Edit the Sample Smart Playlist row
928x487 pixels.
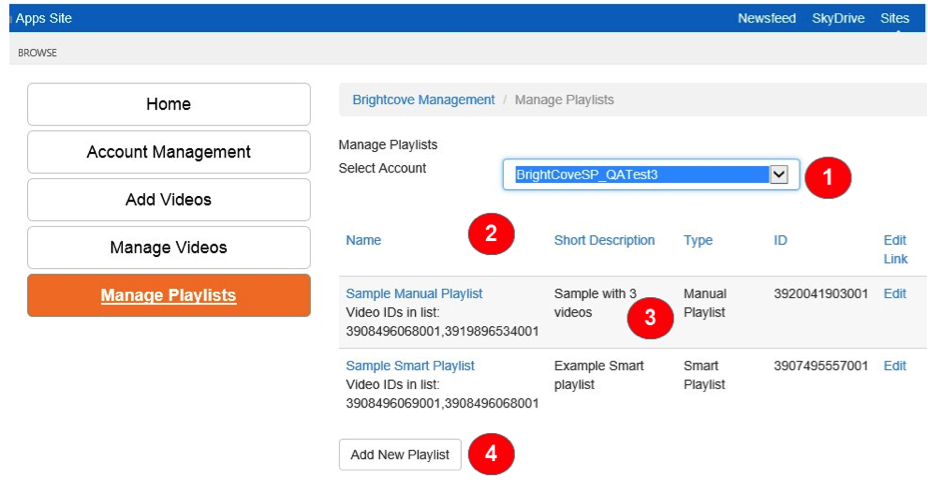pos(895,366)
